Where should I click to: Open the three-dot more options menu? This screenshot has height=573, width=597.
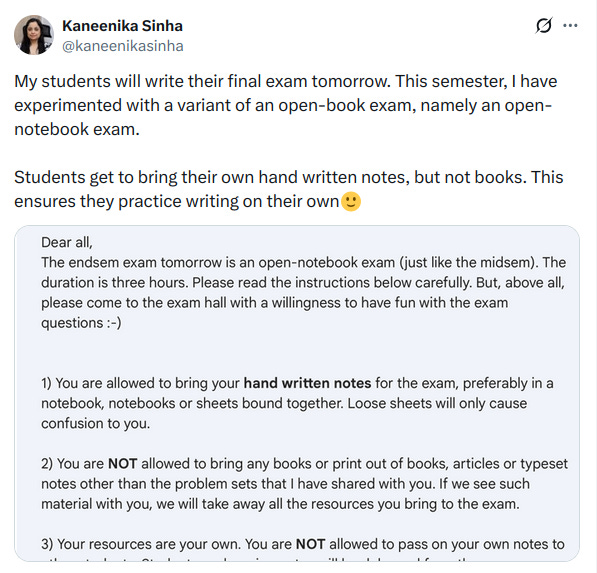[570, 26]
